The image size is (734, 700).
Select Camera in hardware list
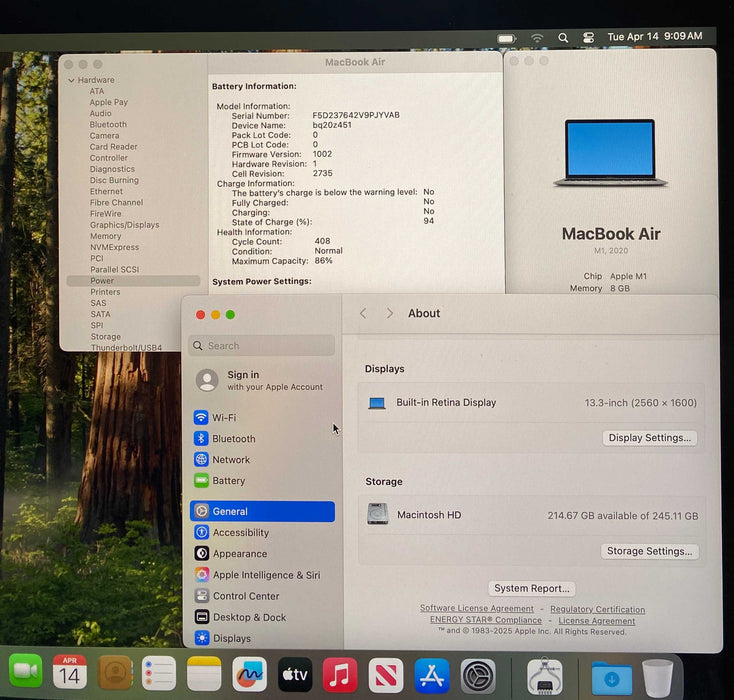[104, 136]
